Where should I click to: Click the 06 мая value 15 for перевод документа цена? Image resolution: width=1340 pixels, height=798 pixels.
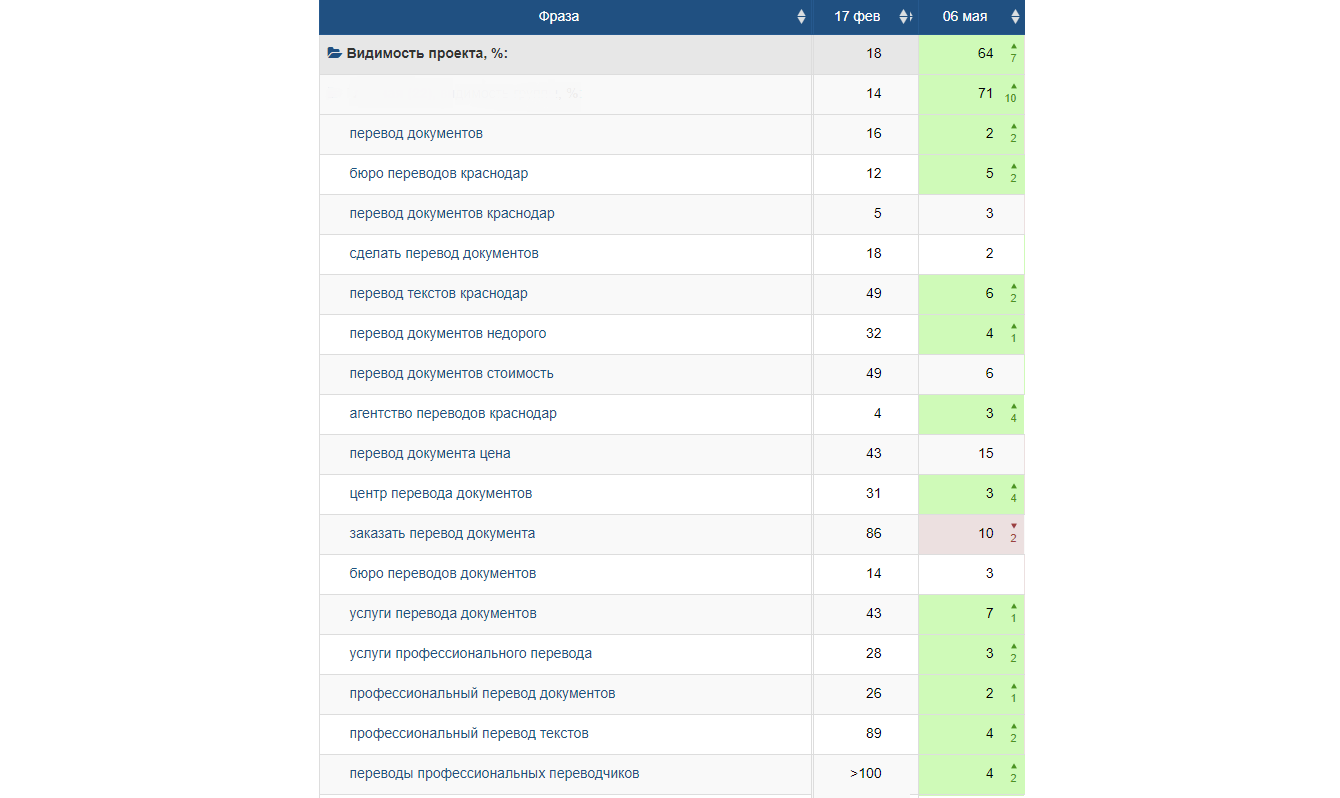pyautogui.click(x=986, y=454)
